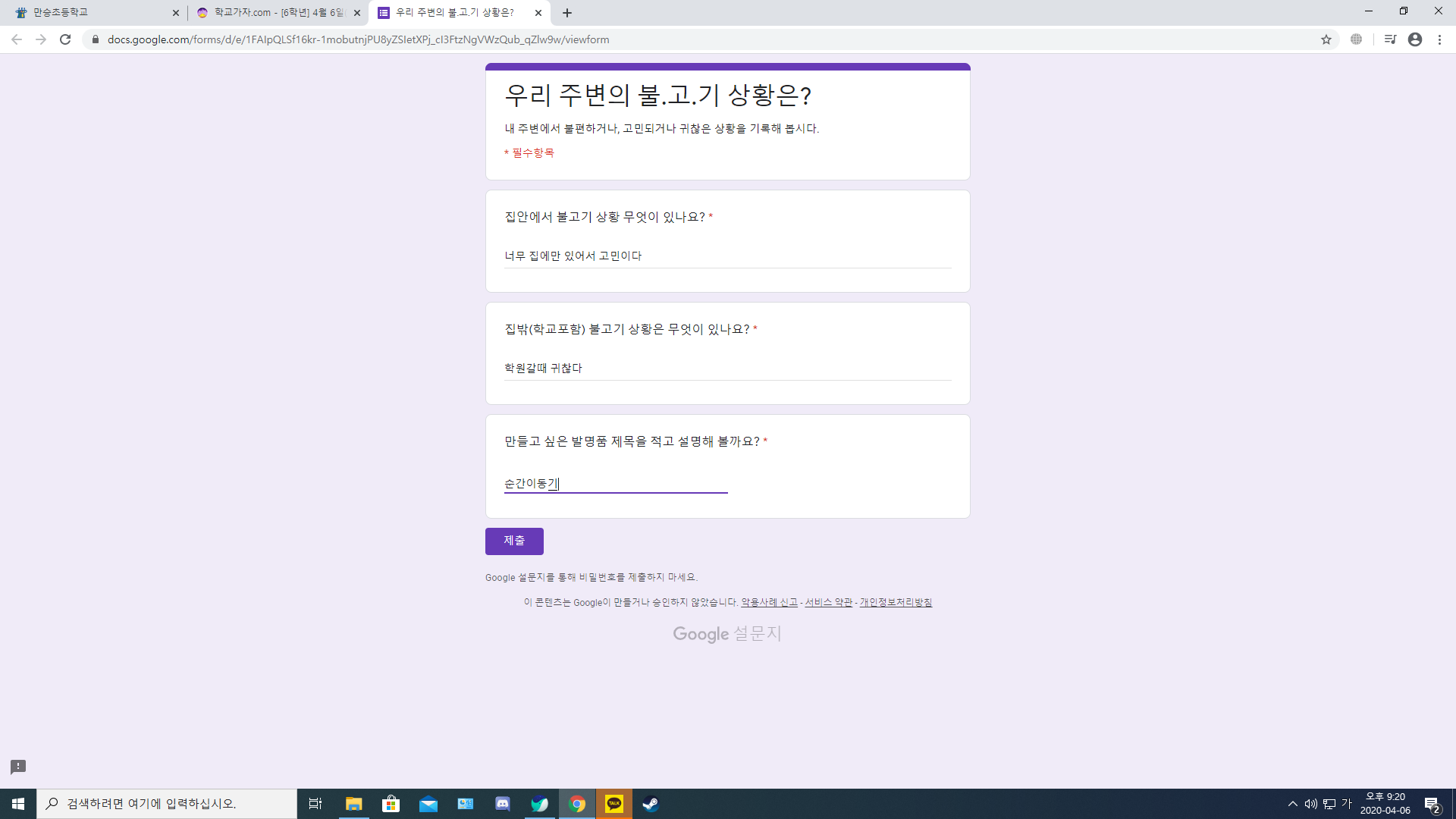Open Windows Start menu
The width and height of the screenshot is (1456, 819).
(18, 804)
